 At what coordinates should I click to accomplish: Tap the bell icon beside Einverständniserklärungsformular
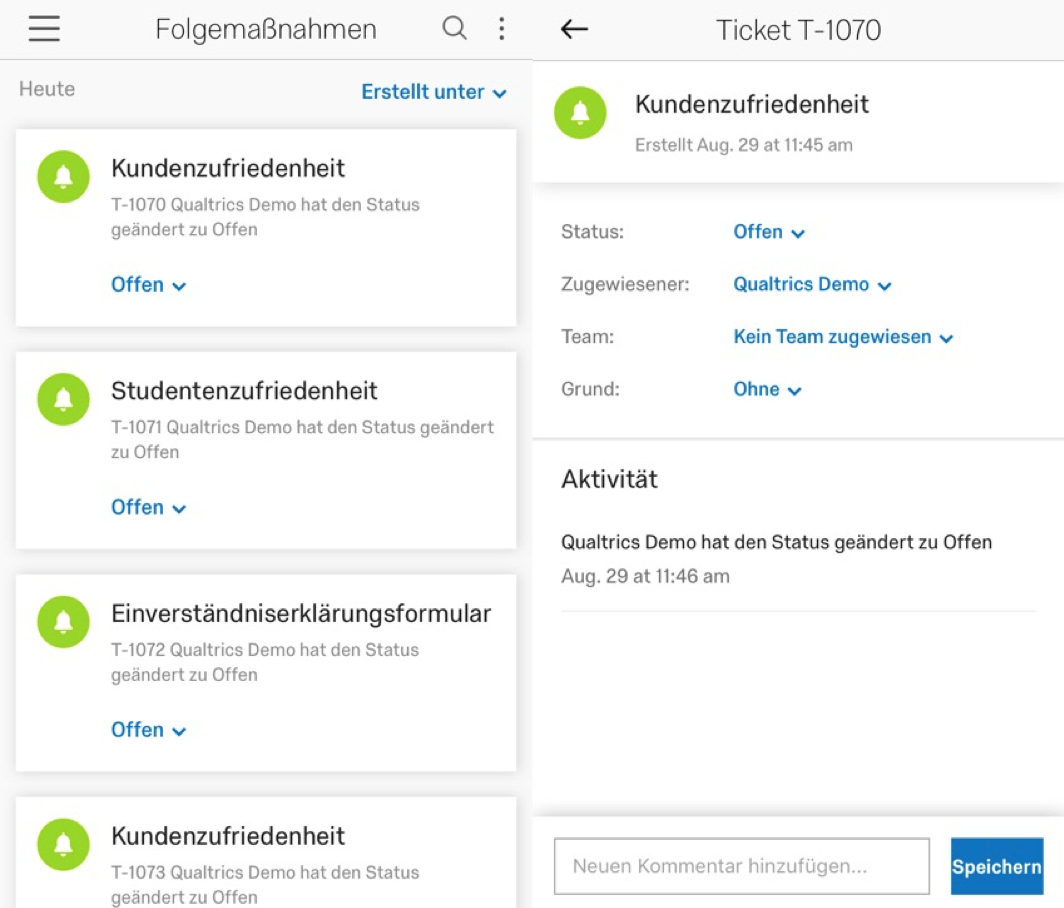point(63,622)
